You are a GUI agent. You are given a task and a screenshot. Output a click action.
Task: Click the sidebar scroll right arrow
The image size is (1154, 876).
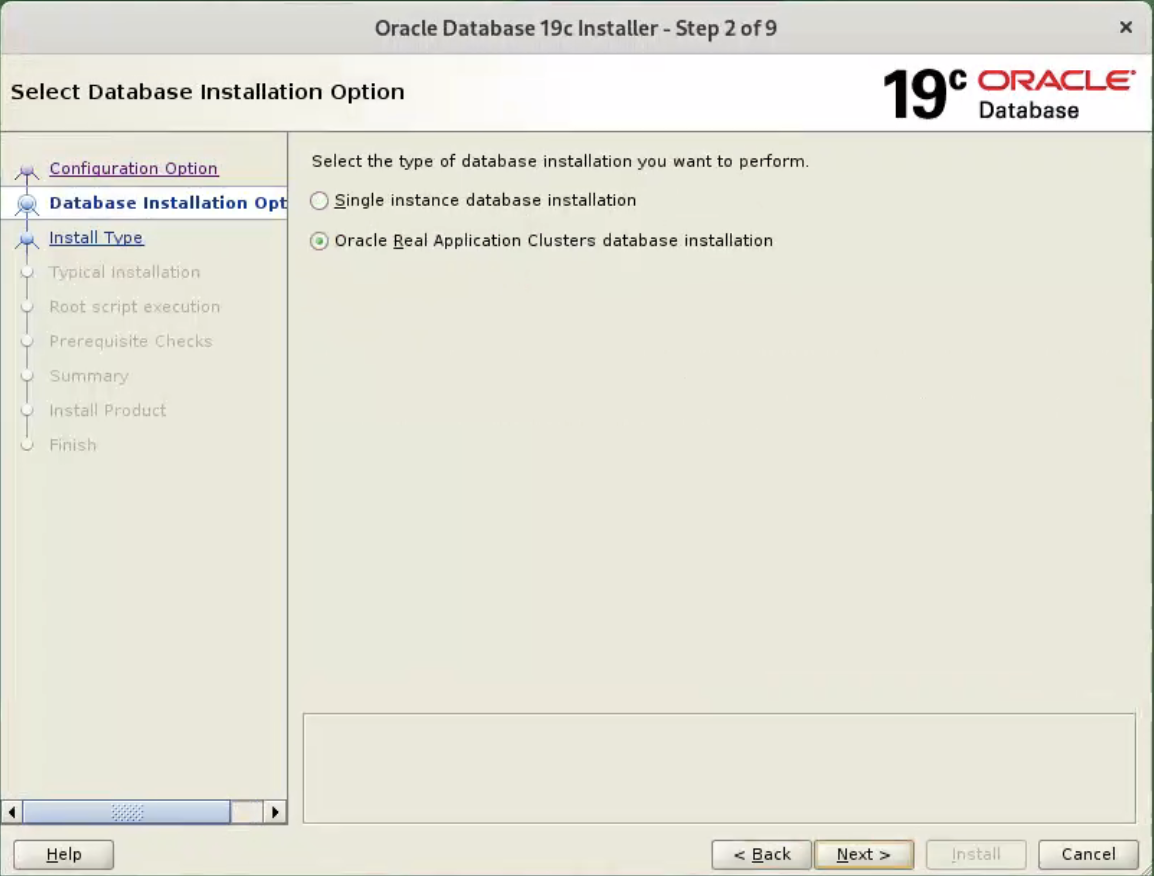pyautogui.click(x=275, y=812)
